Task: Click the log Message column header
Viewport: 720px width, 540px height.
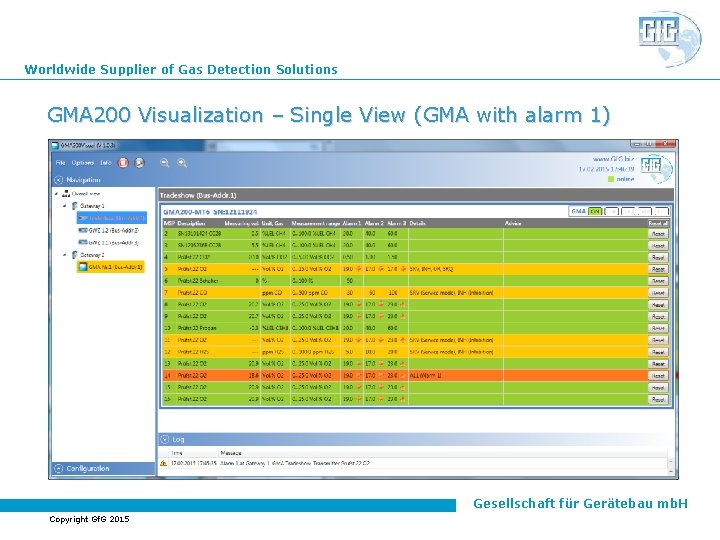Action: (x=231, y=453)
